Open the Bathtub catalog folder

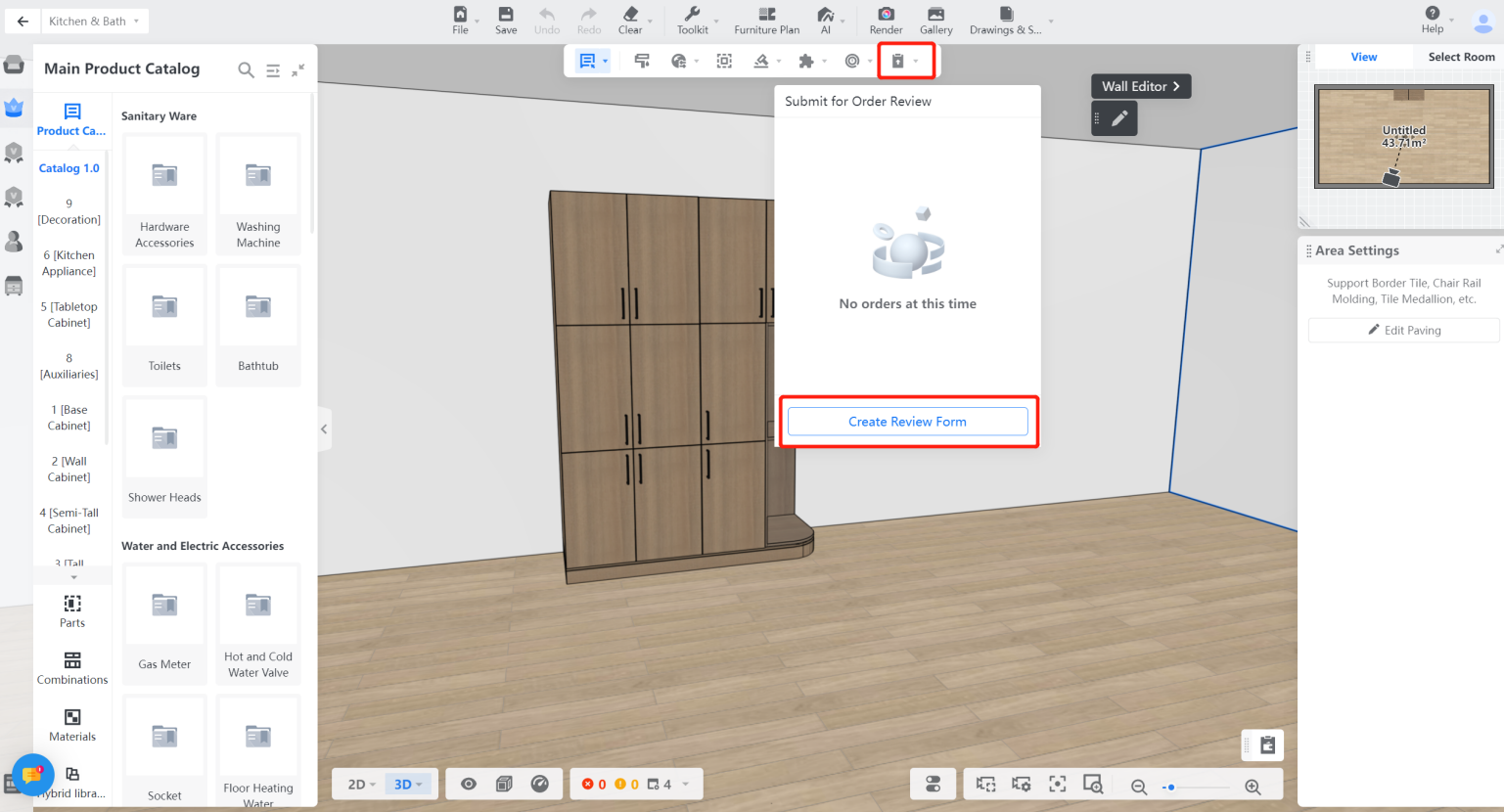(x=258, y=325)
